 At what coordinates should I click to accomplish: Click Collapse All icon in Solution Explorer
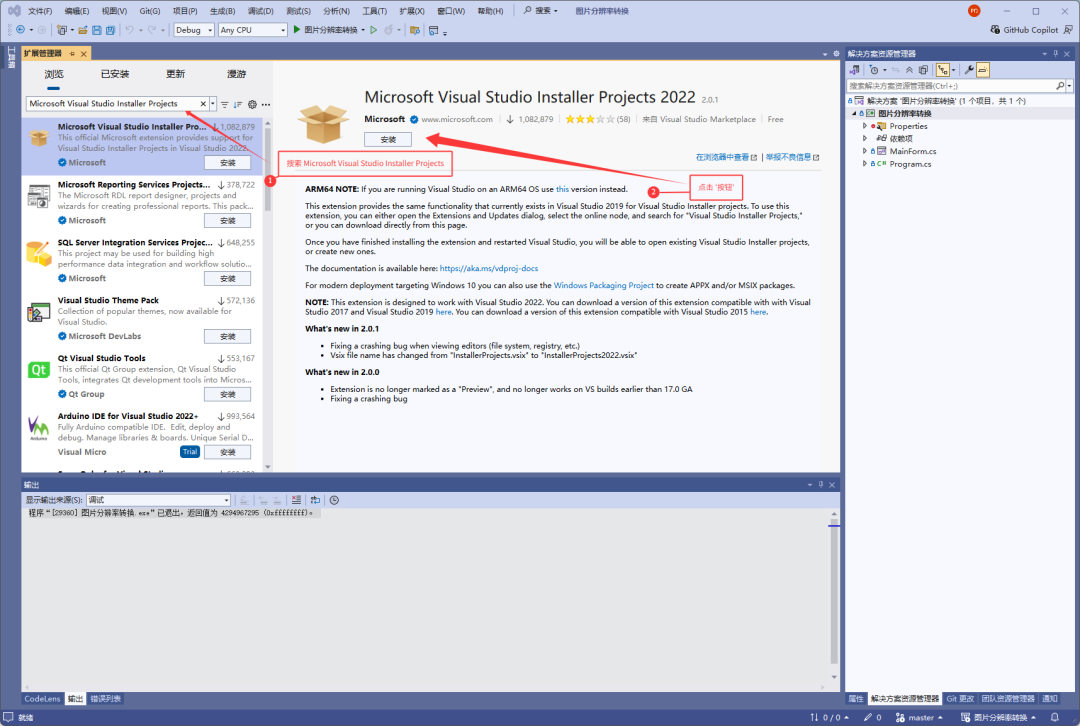click(909, 70)
